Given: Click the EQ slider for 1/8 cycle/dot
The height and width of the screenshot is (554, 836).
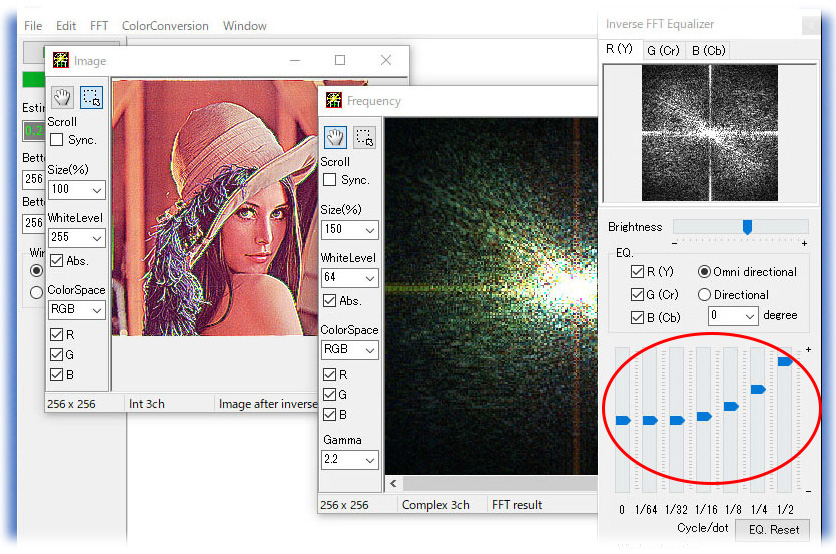Looking at the screenshot, I should [731, 407].
